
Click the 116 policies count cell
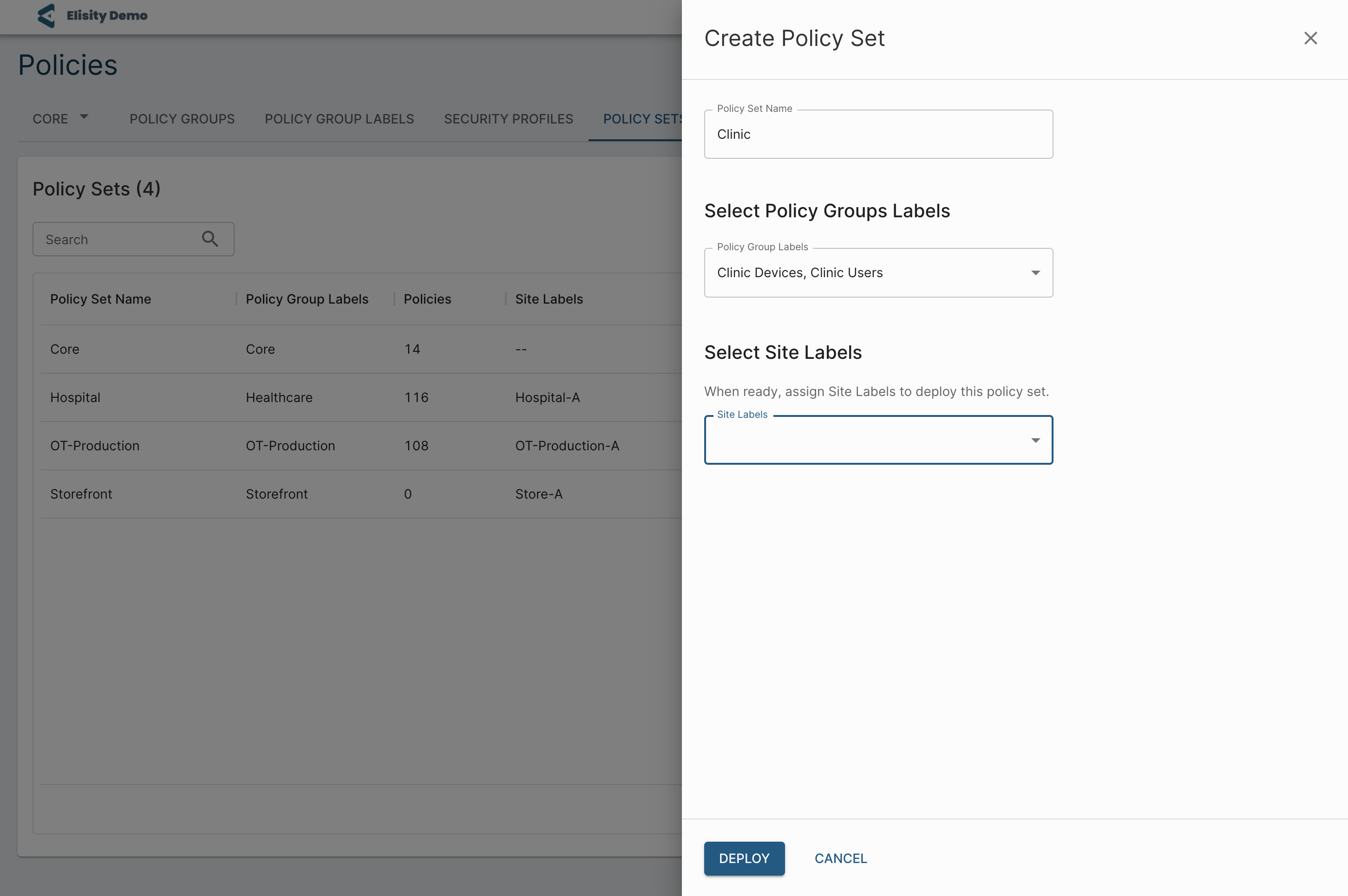click(x=416, y=397)
